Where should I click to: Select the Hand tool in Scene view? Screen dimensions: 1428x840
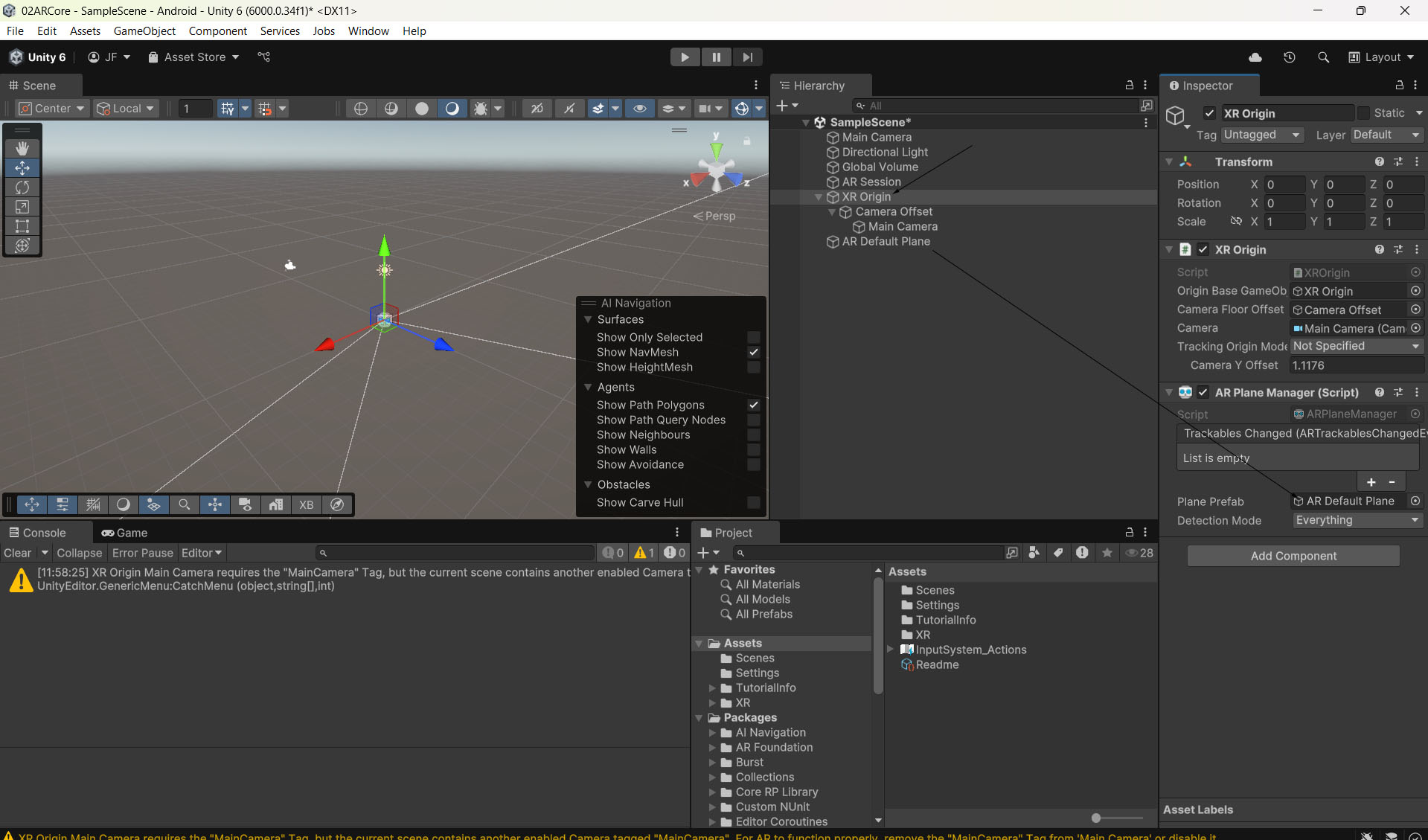pyautogui.click(x=22, y=149)
